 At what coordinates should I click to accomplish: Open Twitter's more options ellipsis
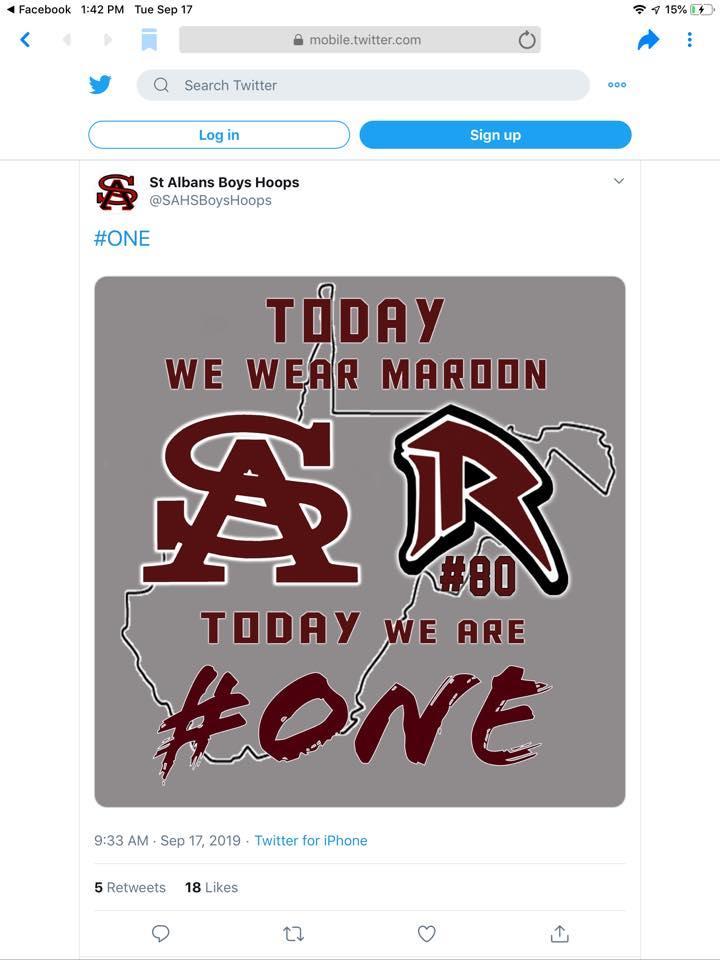(x=617, y=85)
